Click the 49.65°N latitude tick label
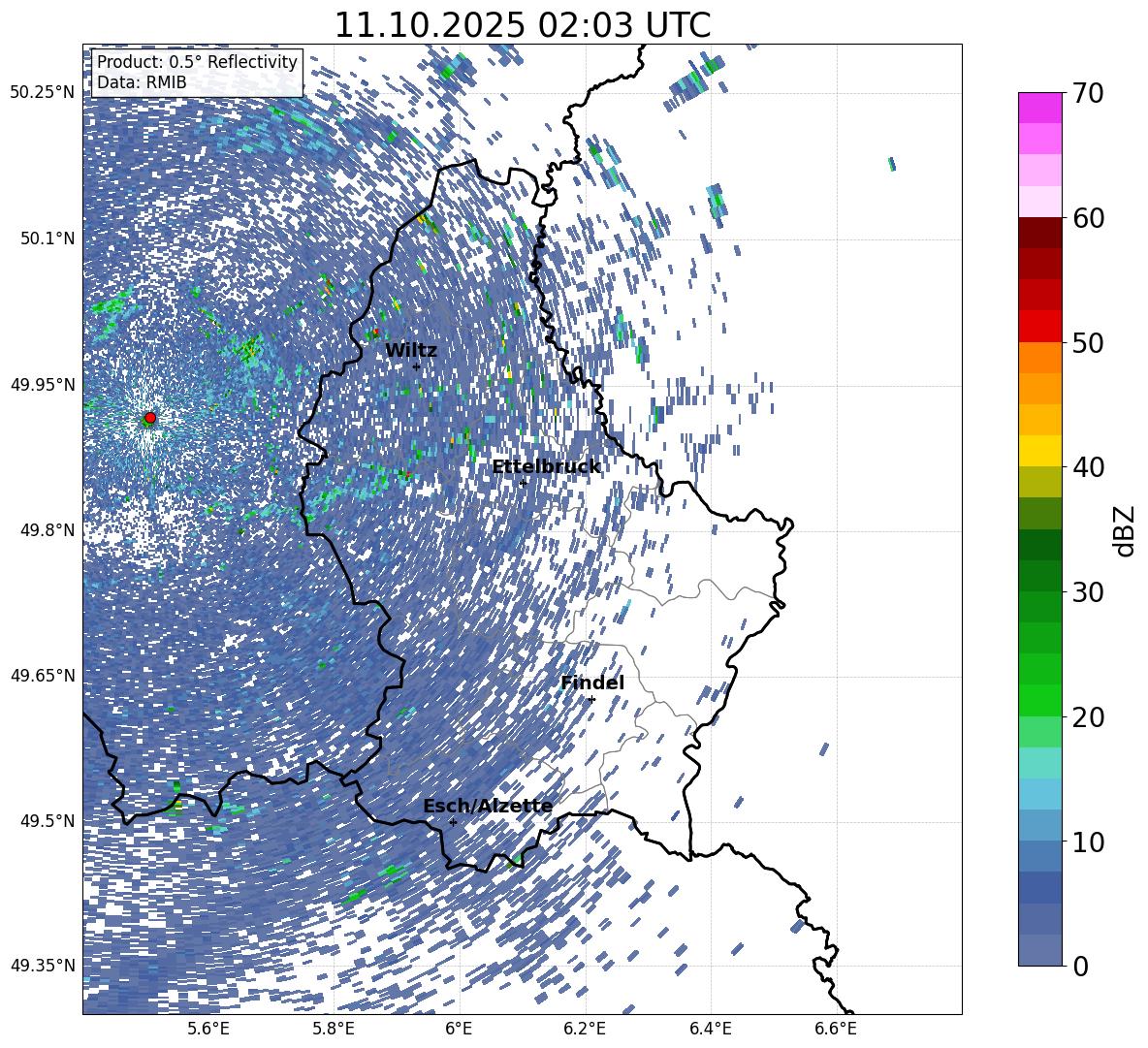 [43, 677]
